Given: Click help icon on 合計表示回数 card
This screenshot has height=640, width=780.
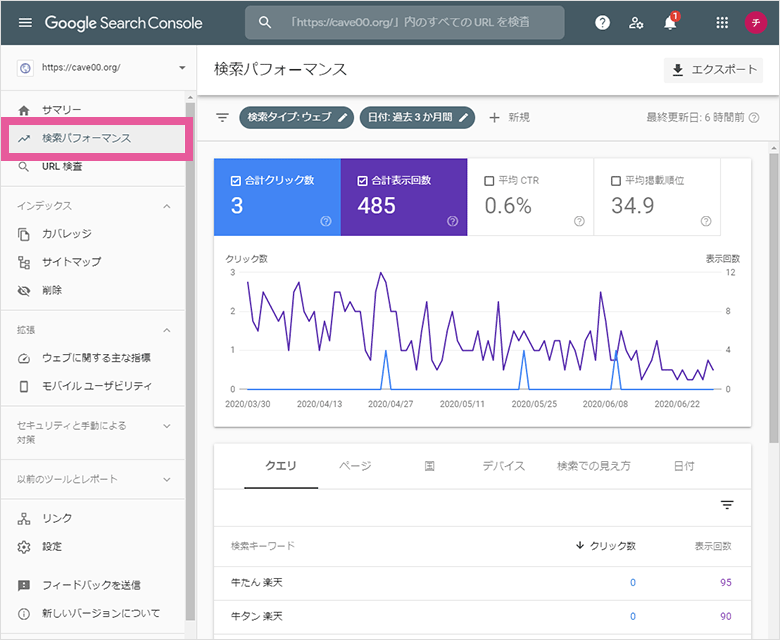Looking at the screenshot, I should click(452, 221).
